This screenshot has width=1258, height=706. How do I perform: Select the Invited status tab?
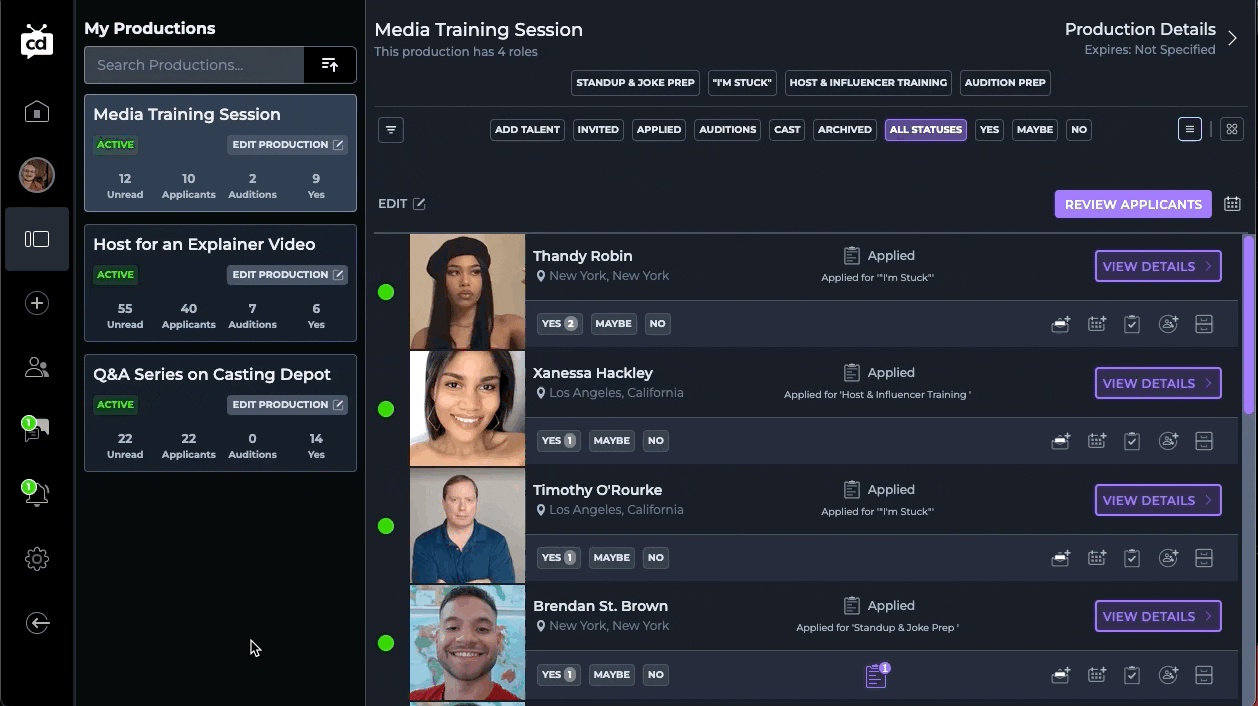pyautogui.click(x=598, y=130)
